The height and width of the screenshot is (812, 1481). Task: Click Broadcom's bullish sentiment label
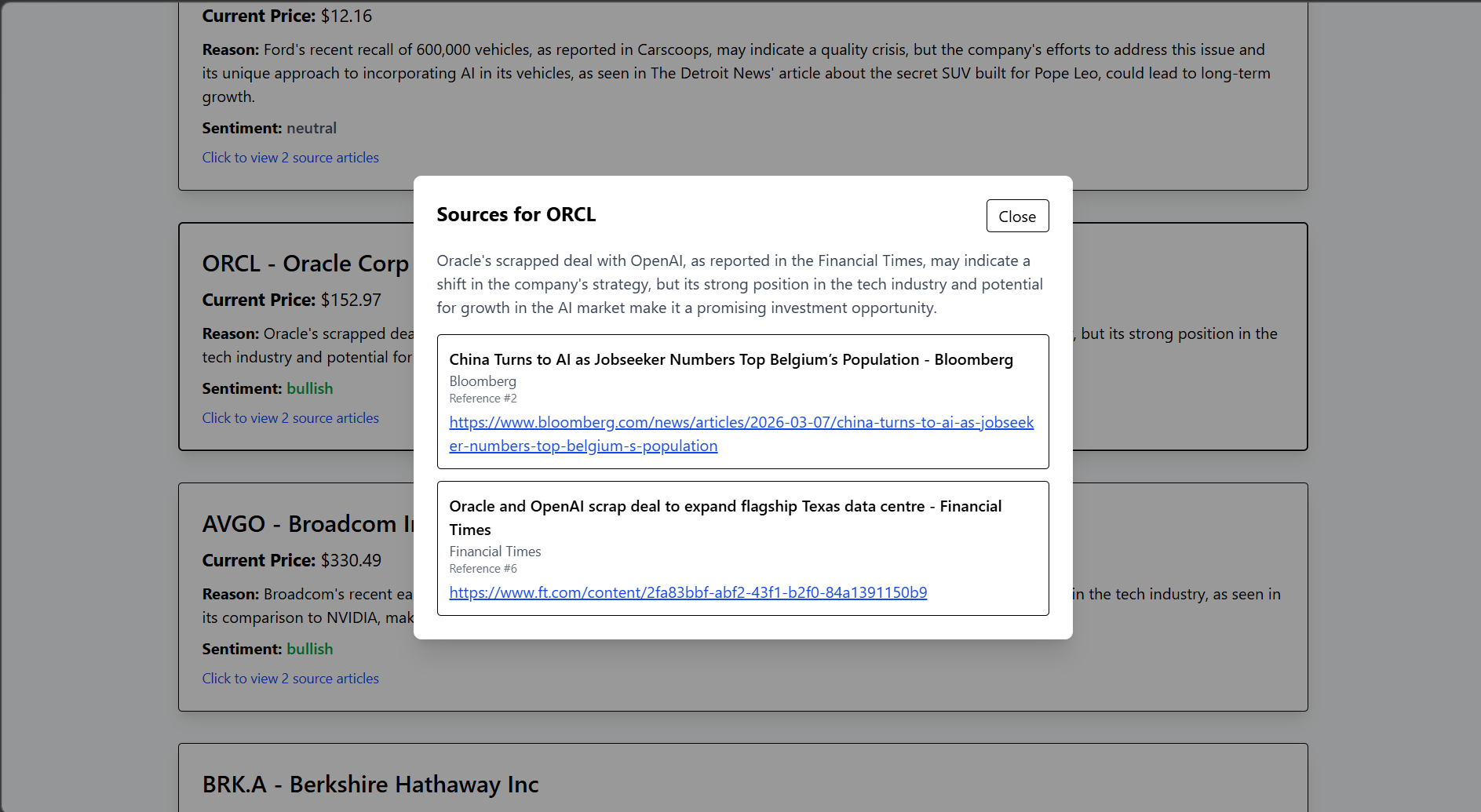click(x=309, y=649)
